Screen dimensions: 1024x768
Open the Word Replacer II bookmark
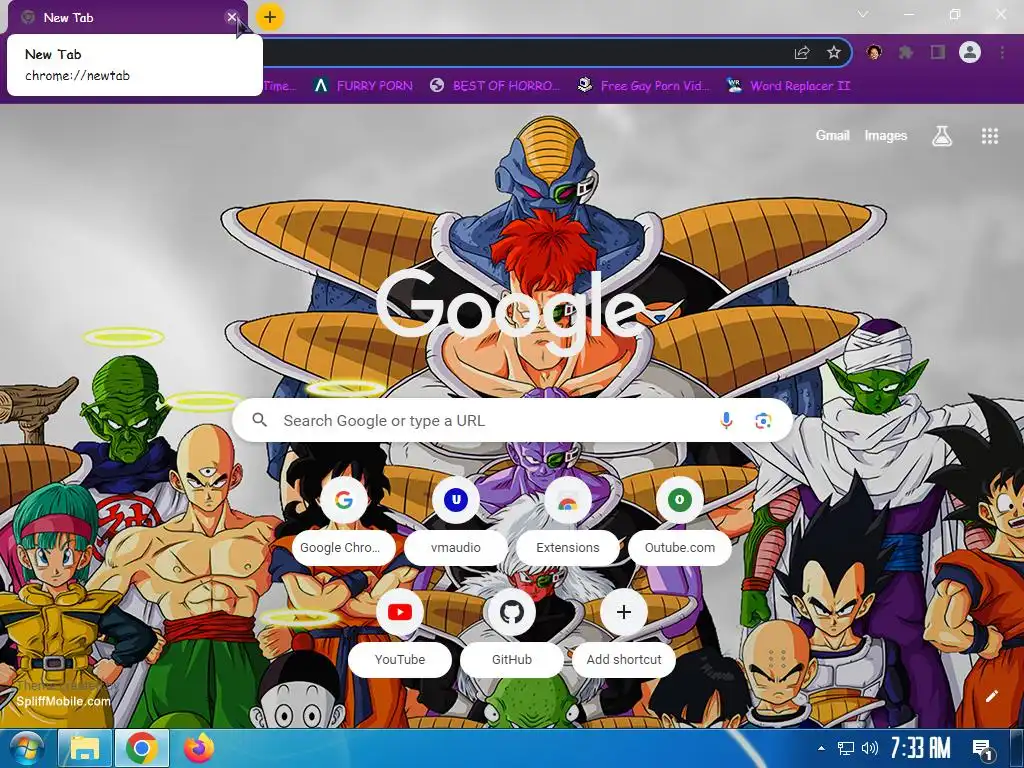788,86
